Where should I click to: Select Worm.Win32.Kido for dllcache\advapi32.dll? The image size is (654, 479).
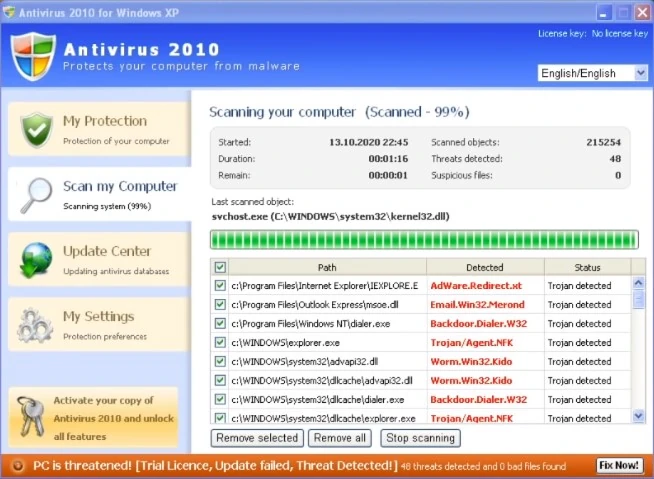point(471,381)
